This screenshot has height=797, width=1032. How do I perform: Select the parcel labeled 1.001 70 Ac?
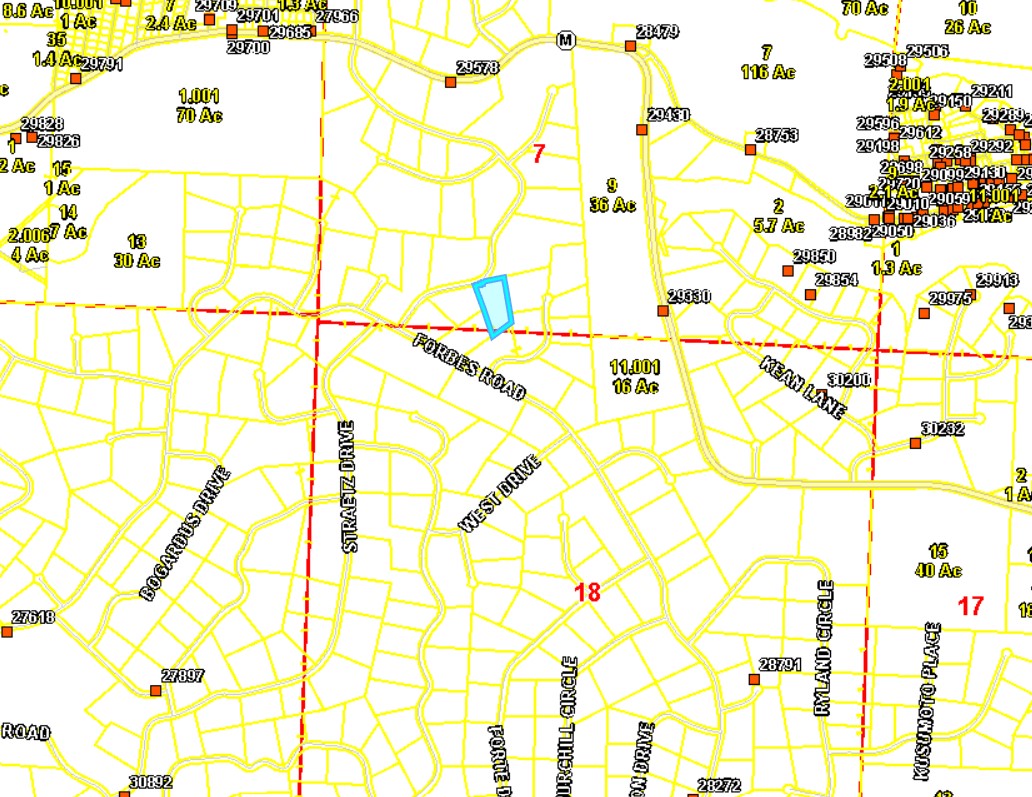click(x=199, y=105)
